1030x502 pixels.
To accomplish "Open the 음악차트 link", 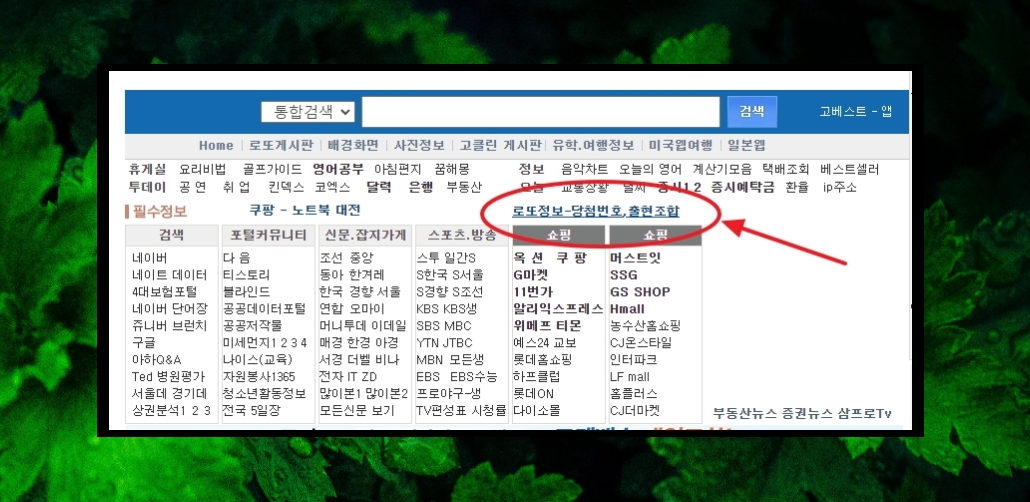I will (585, 170).
